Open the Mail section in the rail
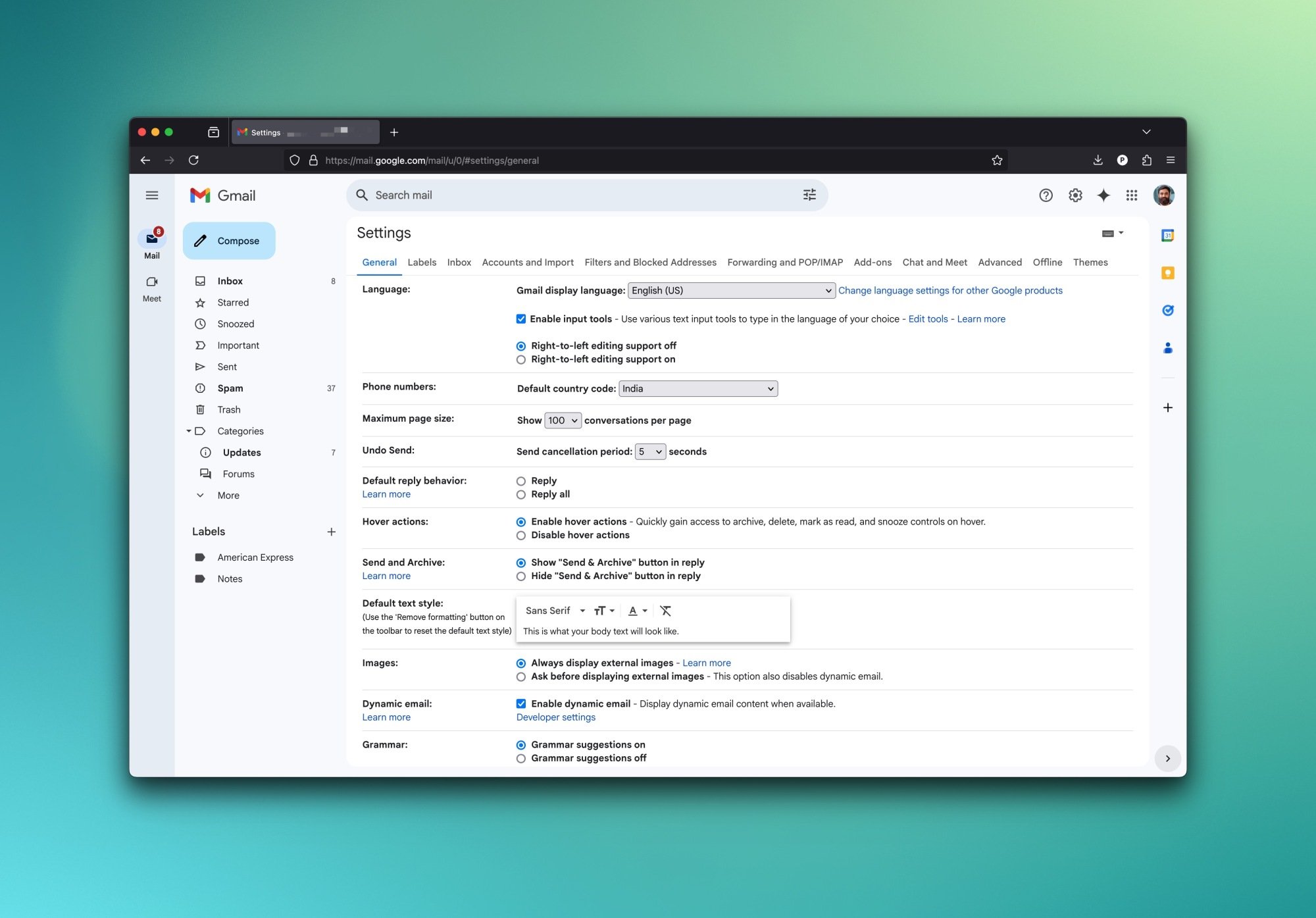Screen dimensions: 1316x918 tap(152, 244)
